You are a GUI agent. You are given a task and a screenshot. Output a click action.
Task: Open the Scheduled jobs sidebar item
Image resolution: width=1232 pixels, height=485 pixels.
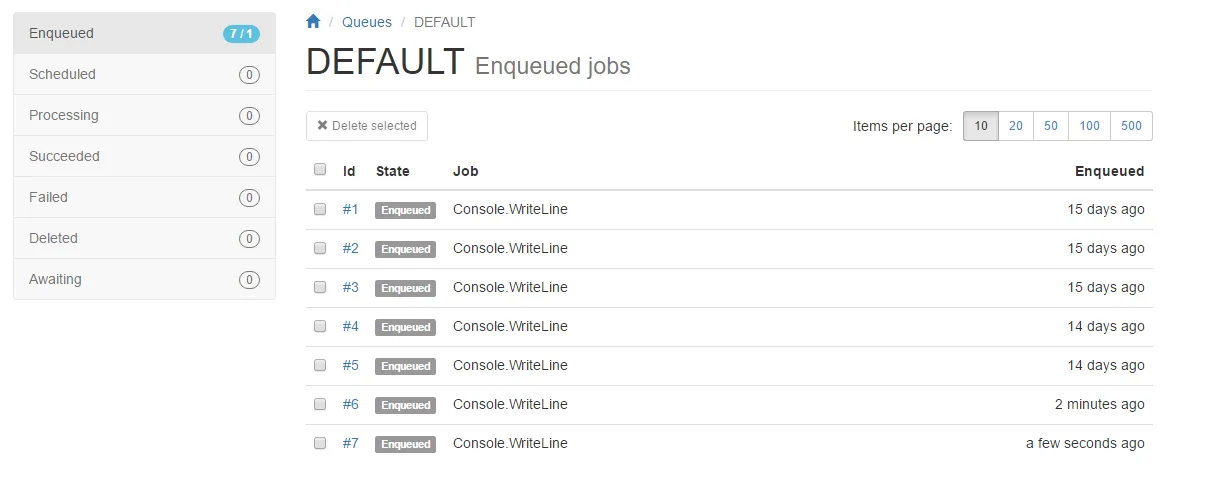click(144, 74)
